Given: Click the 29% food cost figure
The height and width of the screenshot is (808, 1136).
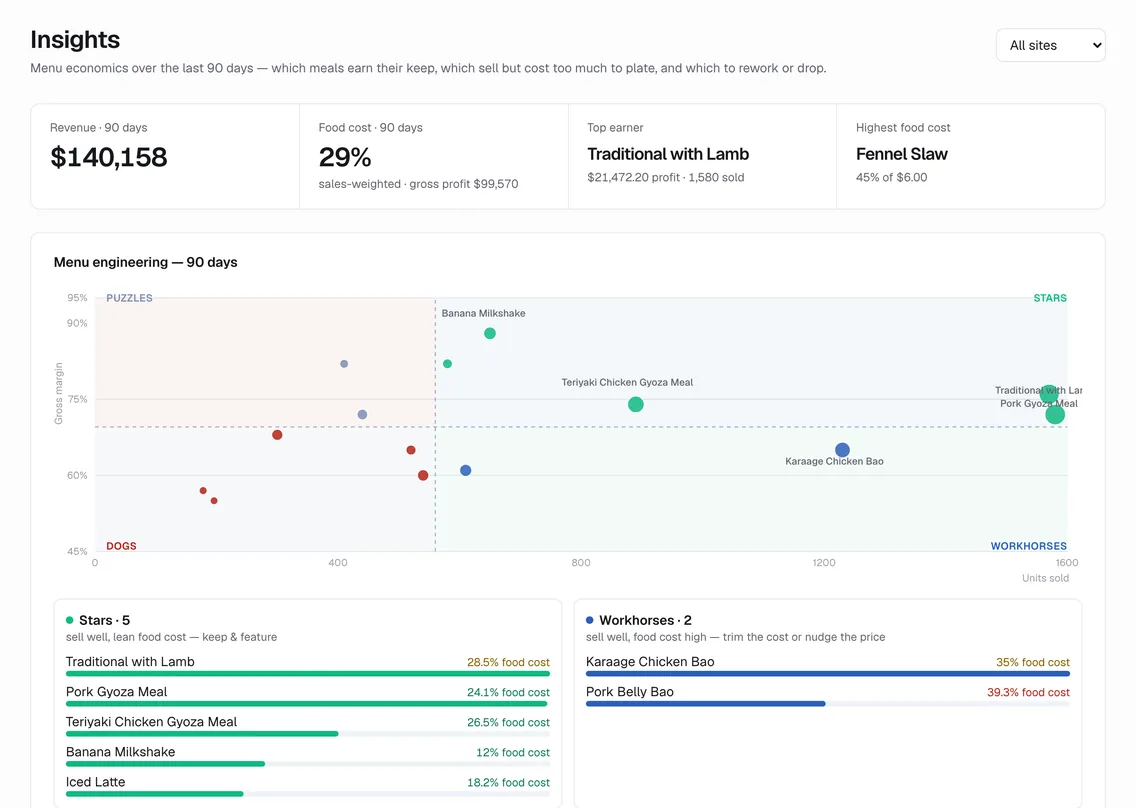Looking at the screenshot, I should click(345, 157).
